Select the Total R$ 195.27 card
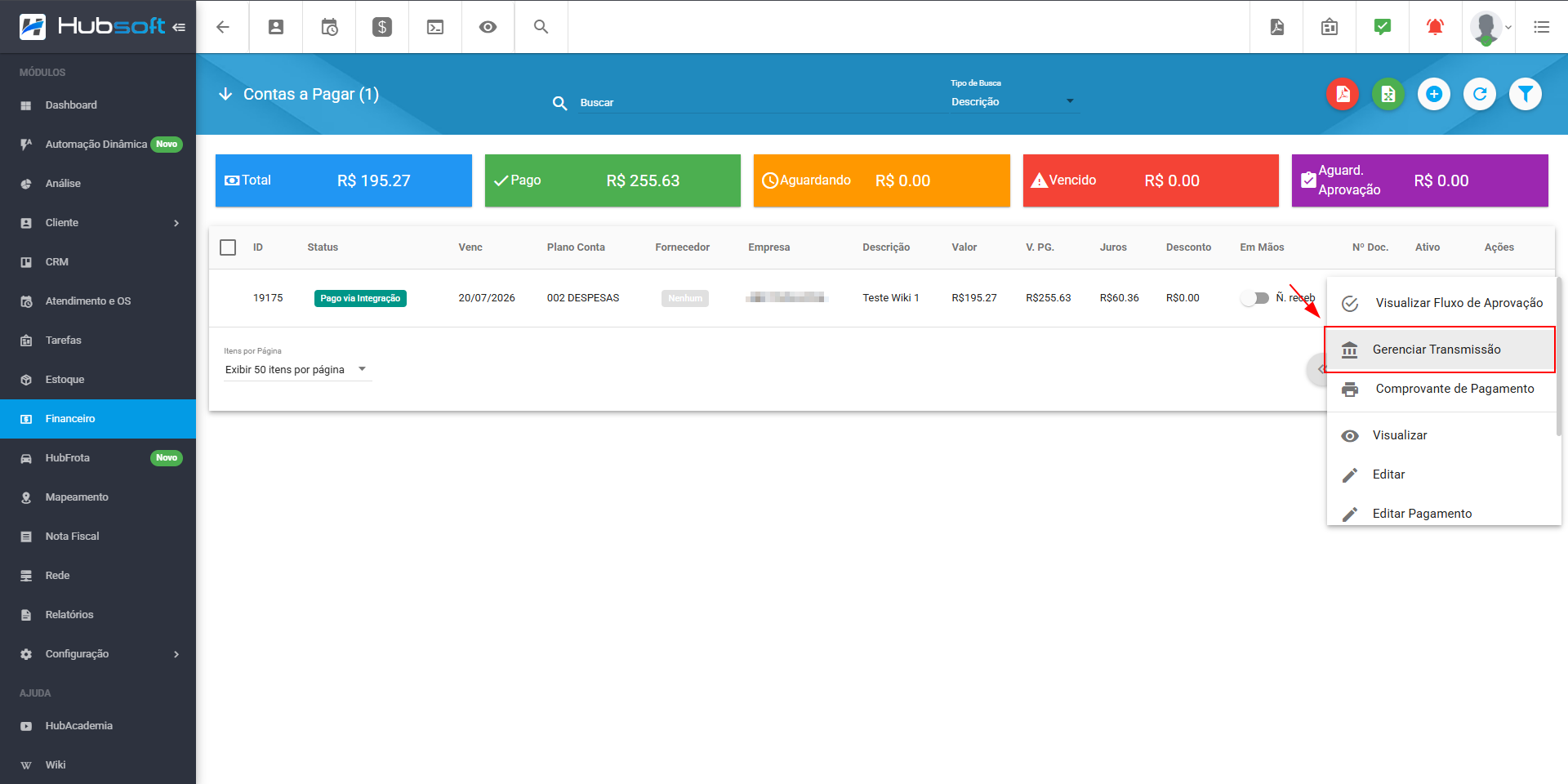Screen dimensions: 1568x784 tap(344, 180)
